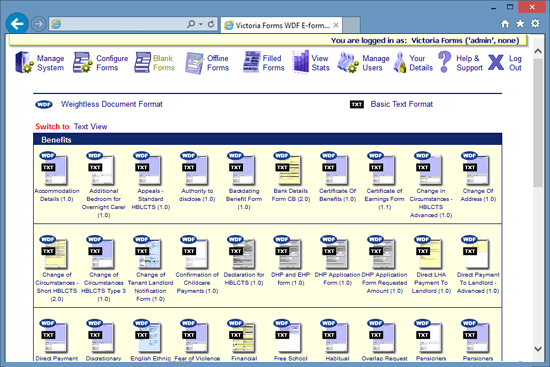Viewport: 550px width, 367px height.
Task: Expand the address bar dropdown arrow
Action: coord(201,24)
